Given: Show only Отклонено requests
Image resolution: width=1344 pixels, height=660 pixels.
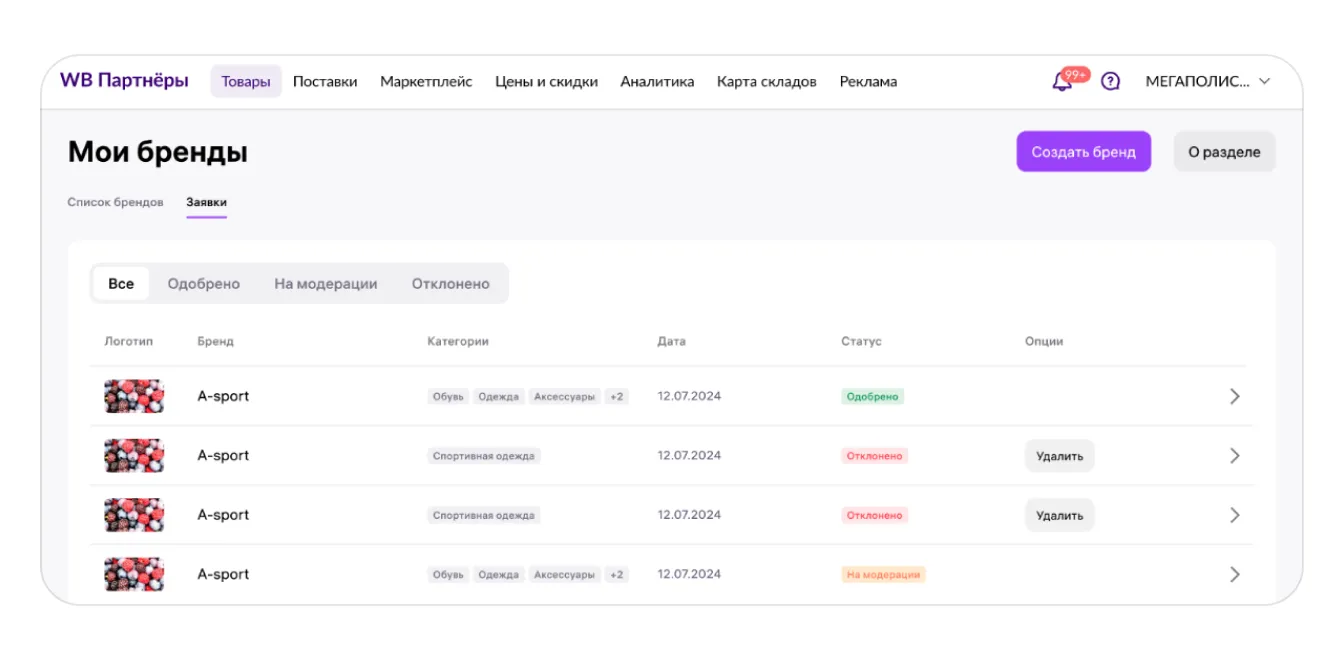Looking at the screenshot, I should pos(450,284).
